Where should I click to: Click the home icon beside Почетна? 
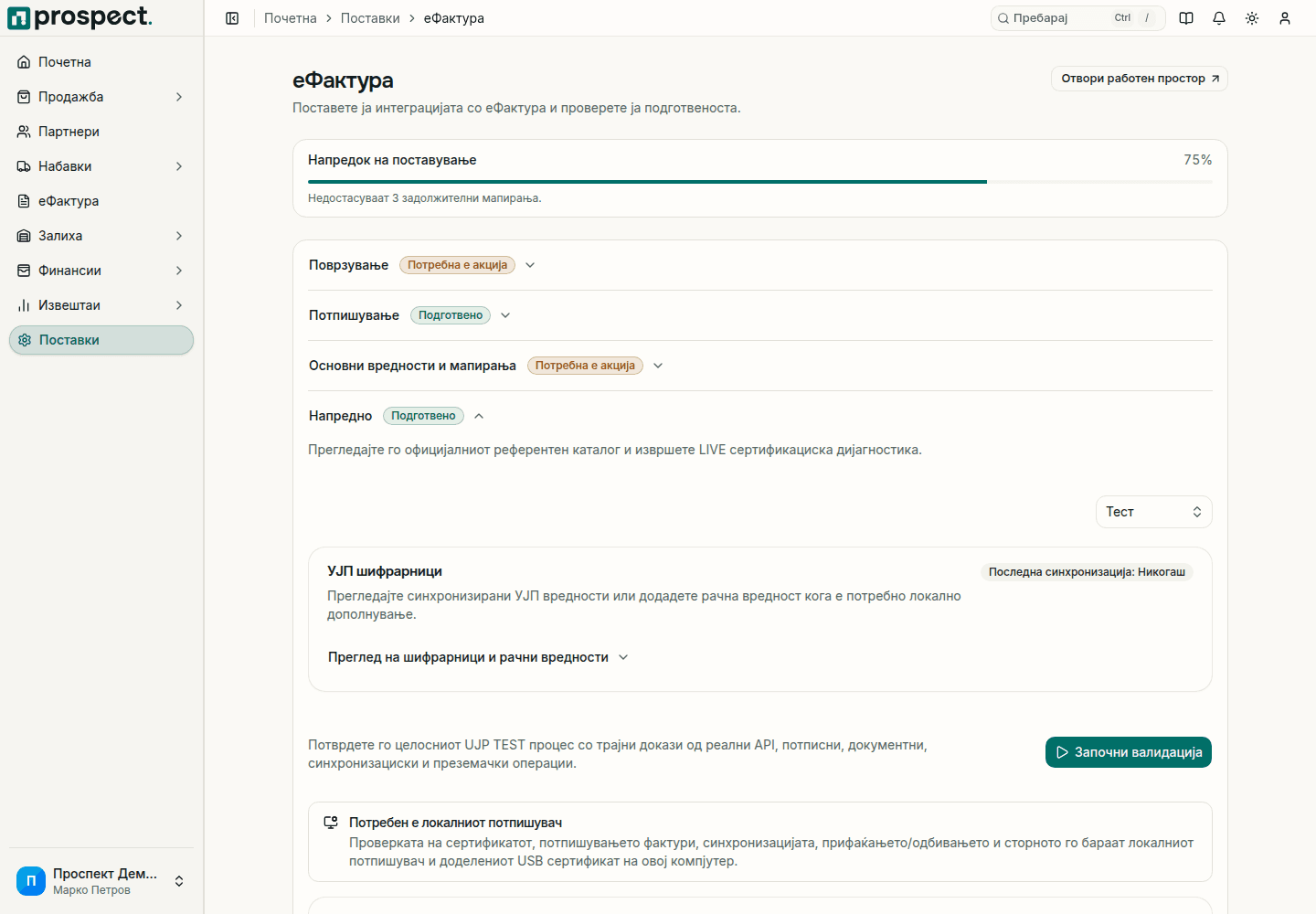coord(24,62)
